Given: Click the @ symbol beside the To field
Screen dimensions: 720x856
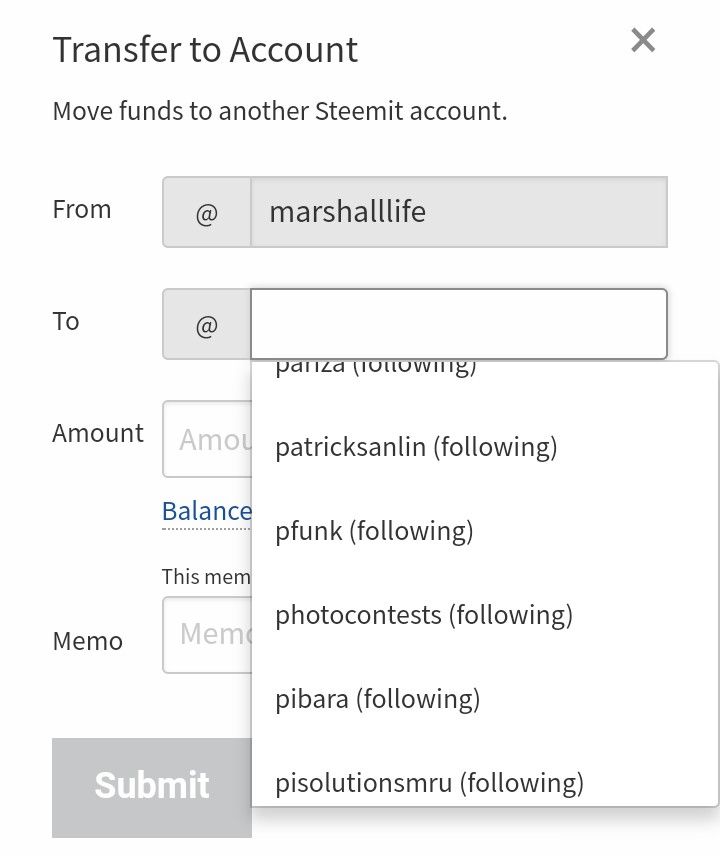Looking at the screenshot, I should (x=206, y=324).
